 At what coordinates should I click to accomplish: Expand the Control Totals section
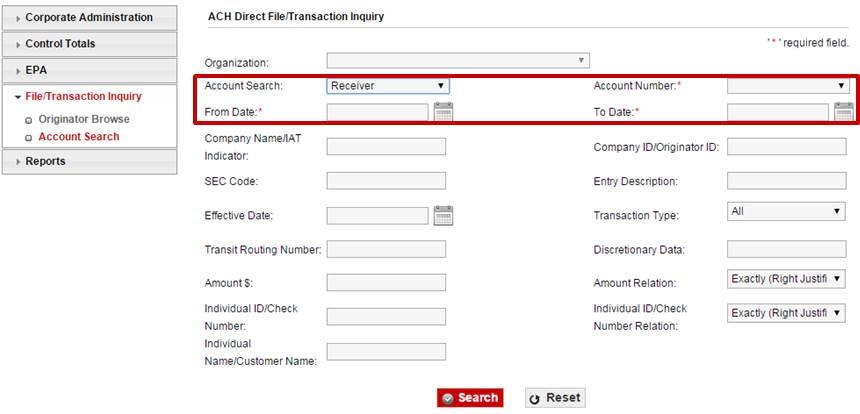pyautogui.click(x=89, y=44)
